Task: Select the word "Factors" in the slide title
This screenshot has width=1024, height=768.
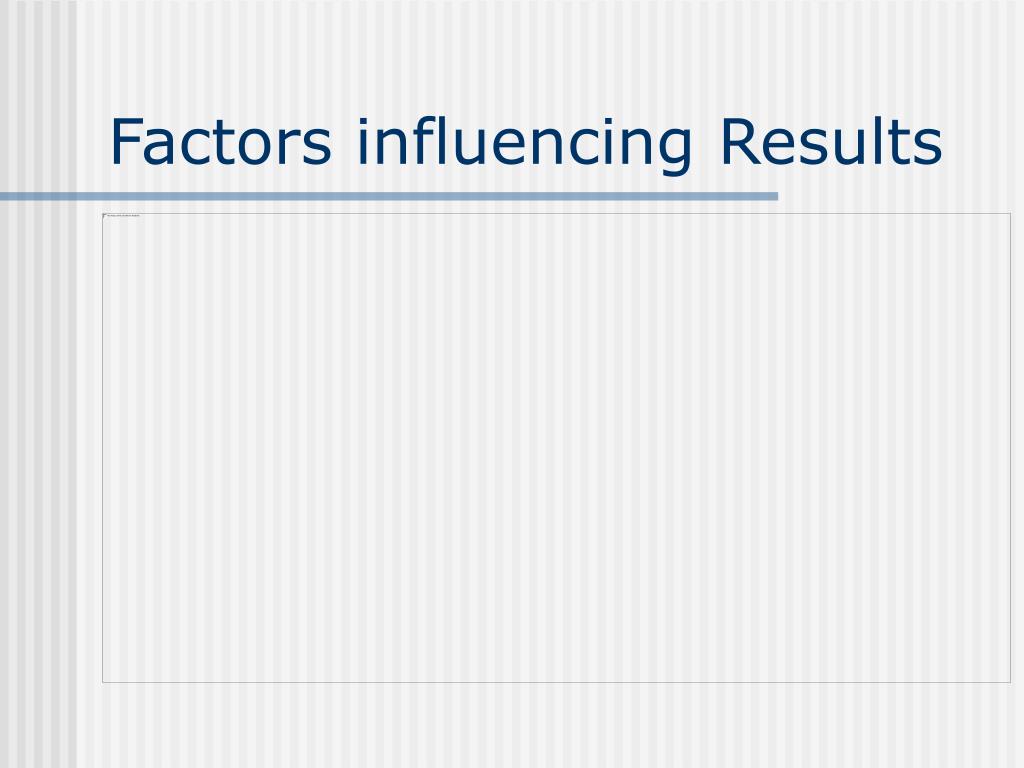Action: pyautogui.click(x=221, y=142)
